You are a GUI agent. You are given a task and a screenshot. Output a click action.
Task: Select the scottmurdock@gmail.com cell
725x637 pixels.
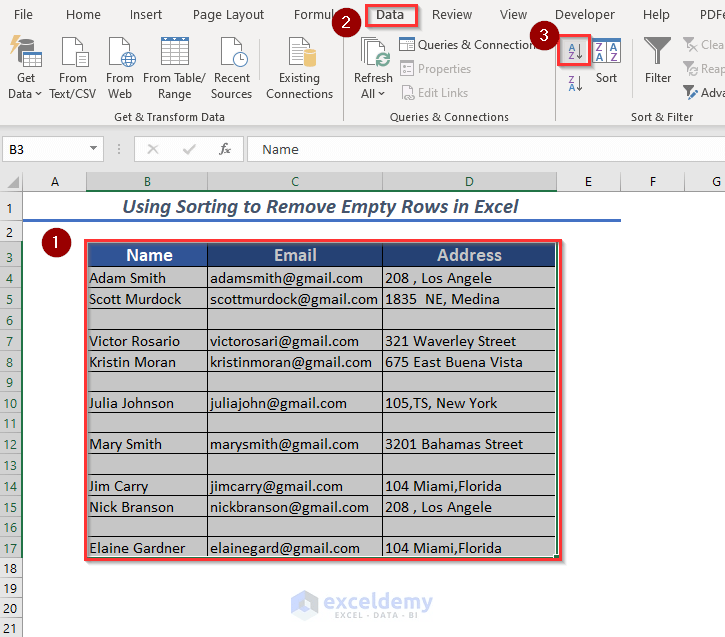295,299
